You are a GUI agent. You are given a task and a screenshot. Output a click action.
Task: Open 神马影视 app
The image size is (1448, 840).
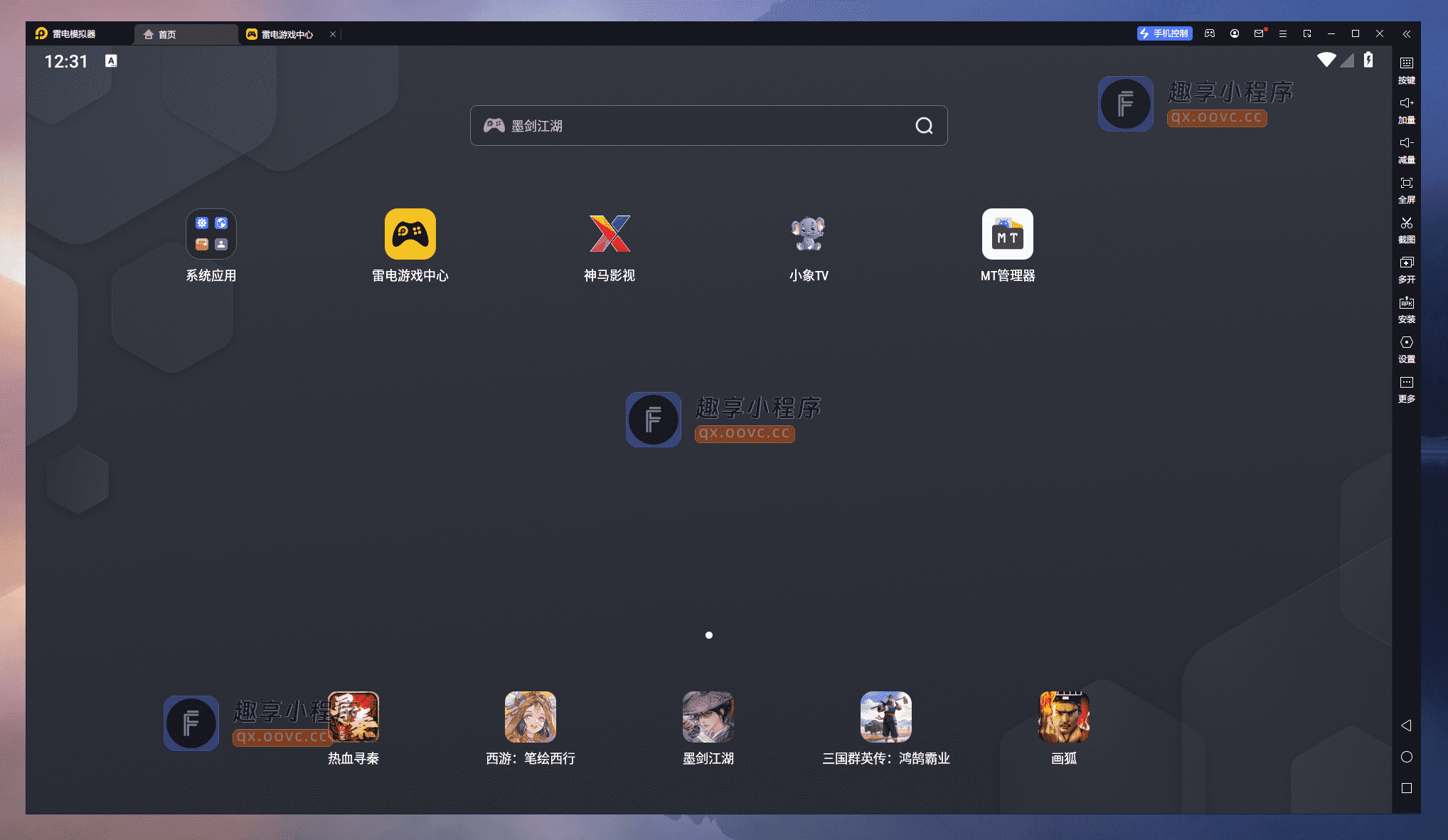coord(609,234)
